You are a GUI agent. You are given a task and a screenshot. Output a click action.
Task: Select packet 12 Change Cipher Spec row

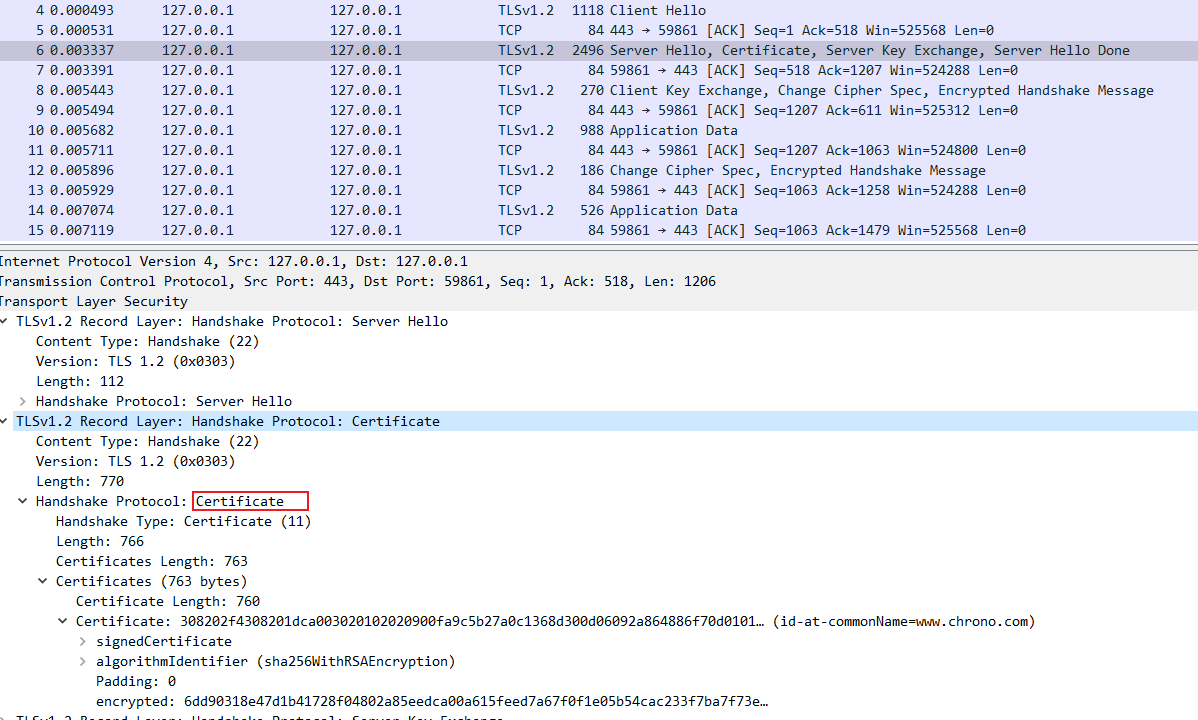(600, 170)
